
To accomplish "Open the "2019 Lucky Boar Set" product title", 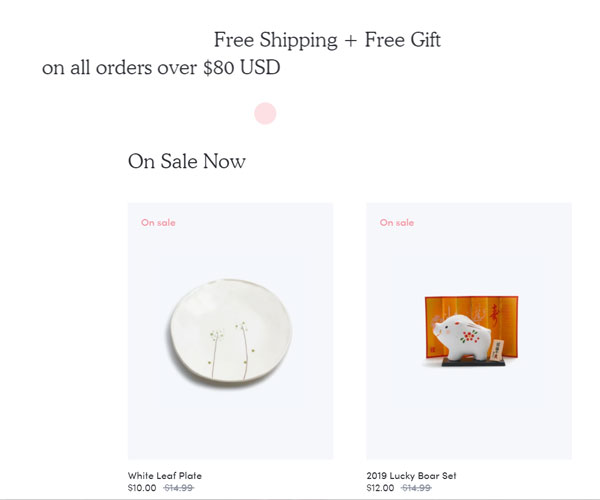I will pyautogui.click(x=413, y=475).
